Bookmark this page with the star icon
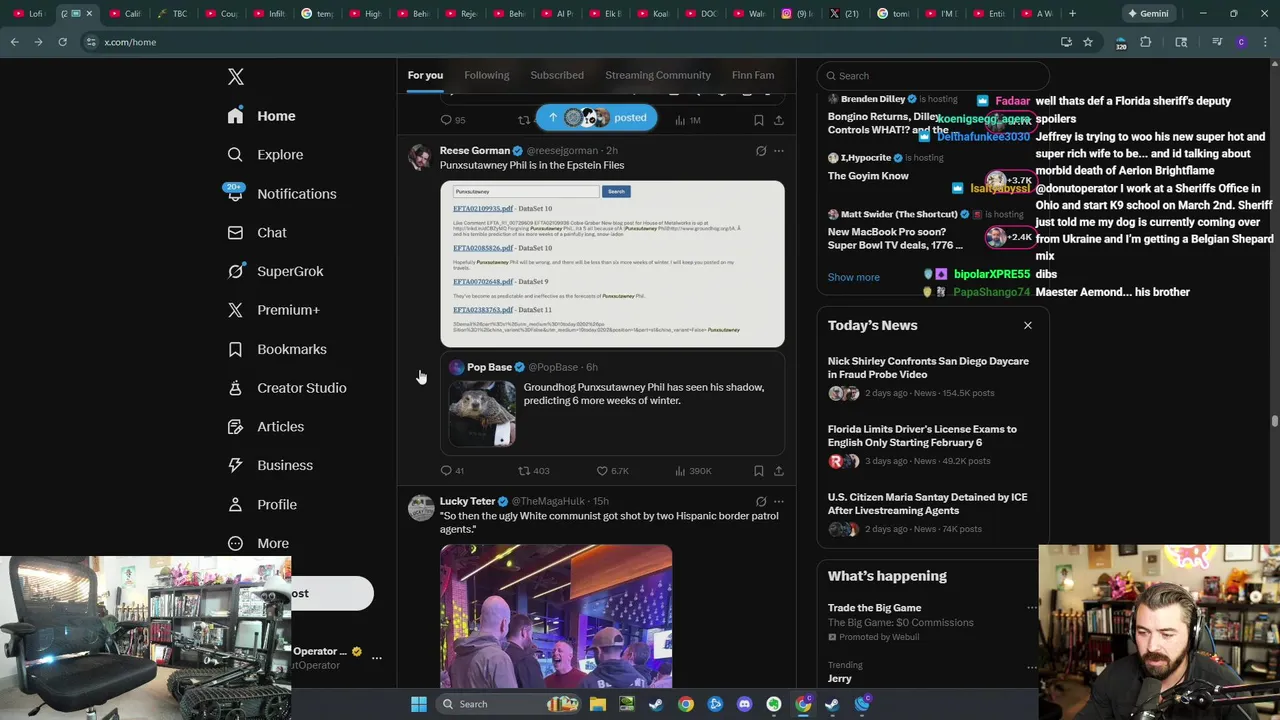 pyautogui.click(x=1088, y=42)
